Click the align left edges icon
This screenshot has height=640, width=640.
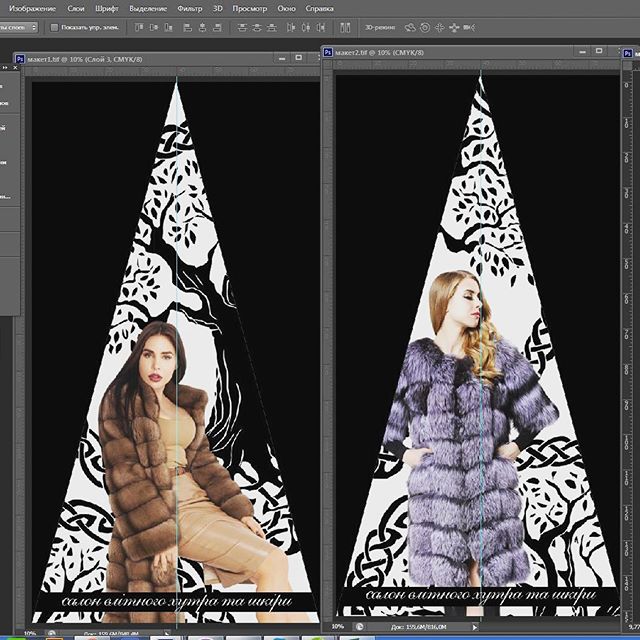pyautogui.click(x=187, y=28)
